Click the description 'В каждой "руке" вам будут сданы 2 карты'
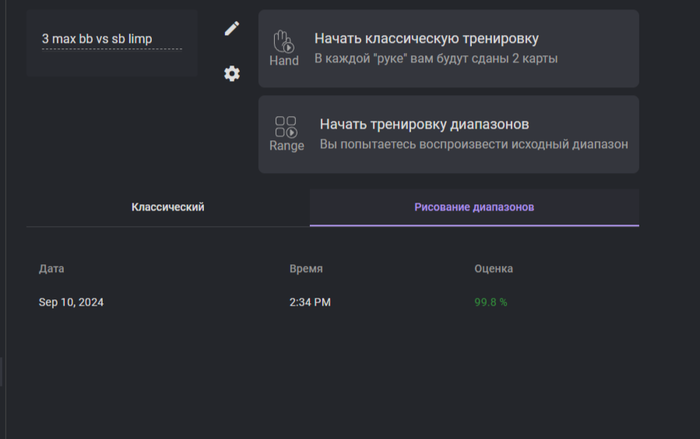 click(x=436, y=59)
